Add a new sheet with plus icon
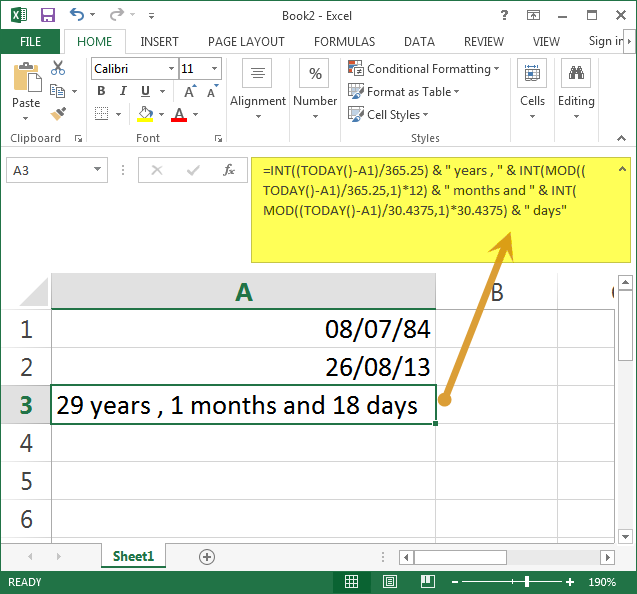The image size is (637, 594). [207, 557]
